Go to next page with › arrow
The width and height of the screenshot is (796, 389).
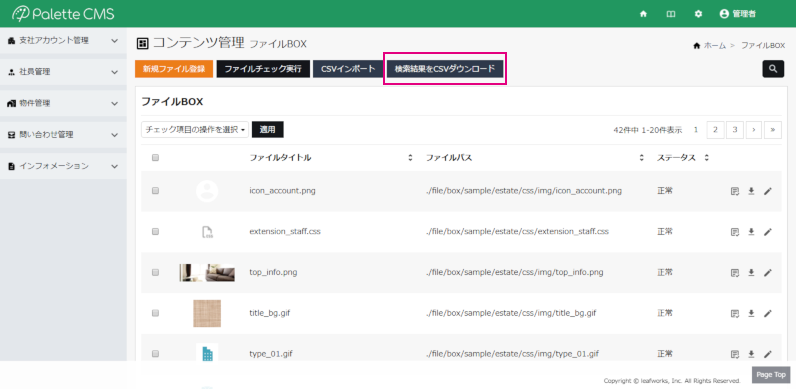click(x=753, y=129)
